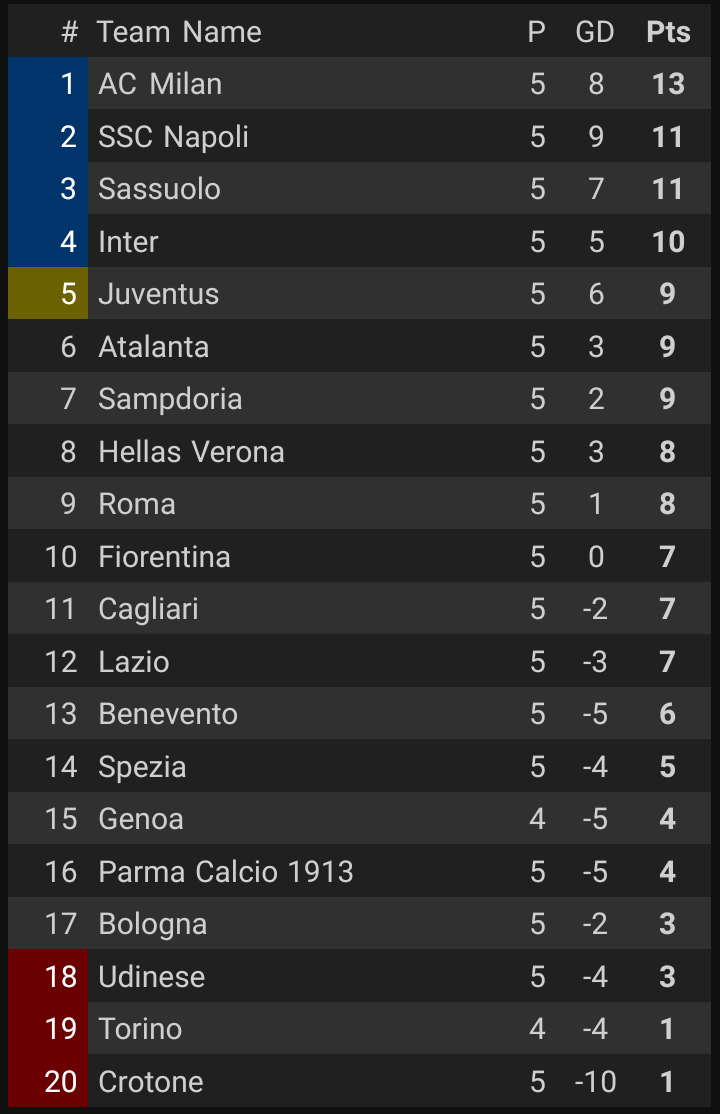Screen dimensions: 720x1114
Task: Open the Parma Calcio 1913 entry
Action: tap(226, 872)
